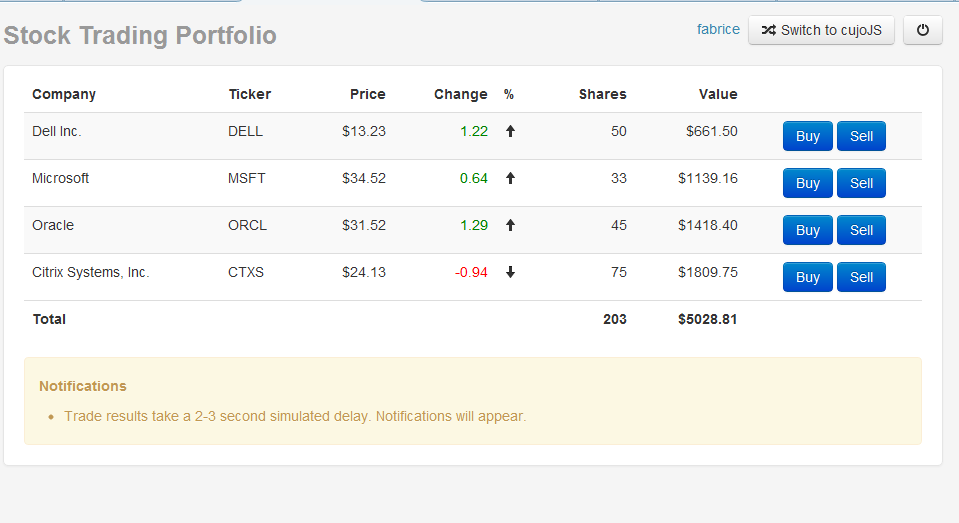Click the 45 shares cell for Oracle

619,225
